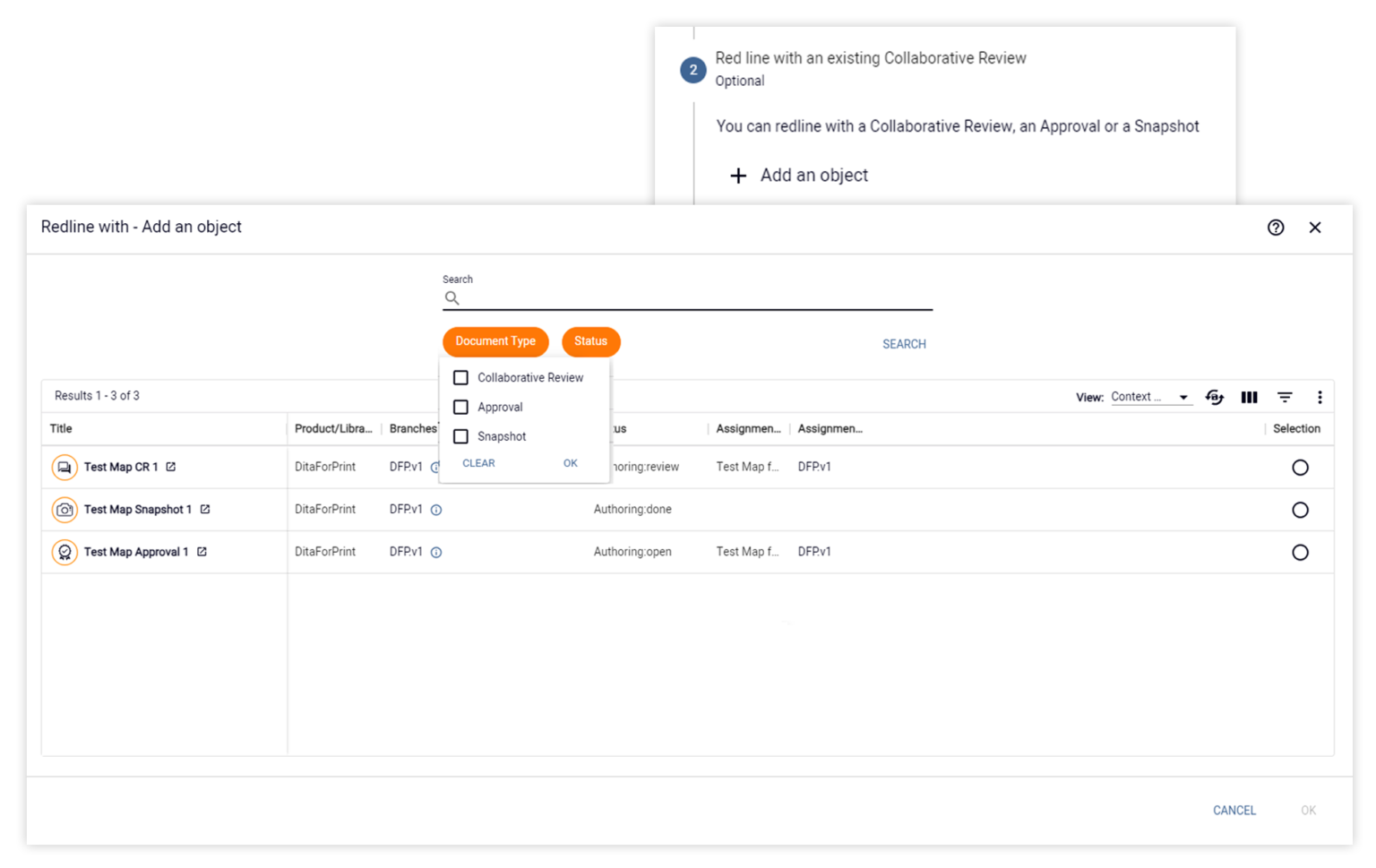Close the Redline with dialog
The width and height of the screenshot is (1376, 868).
[1315, 228]
